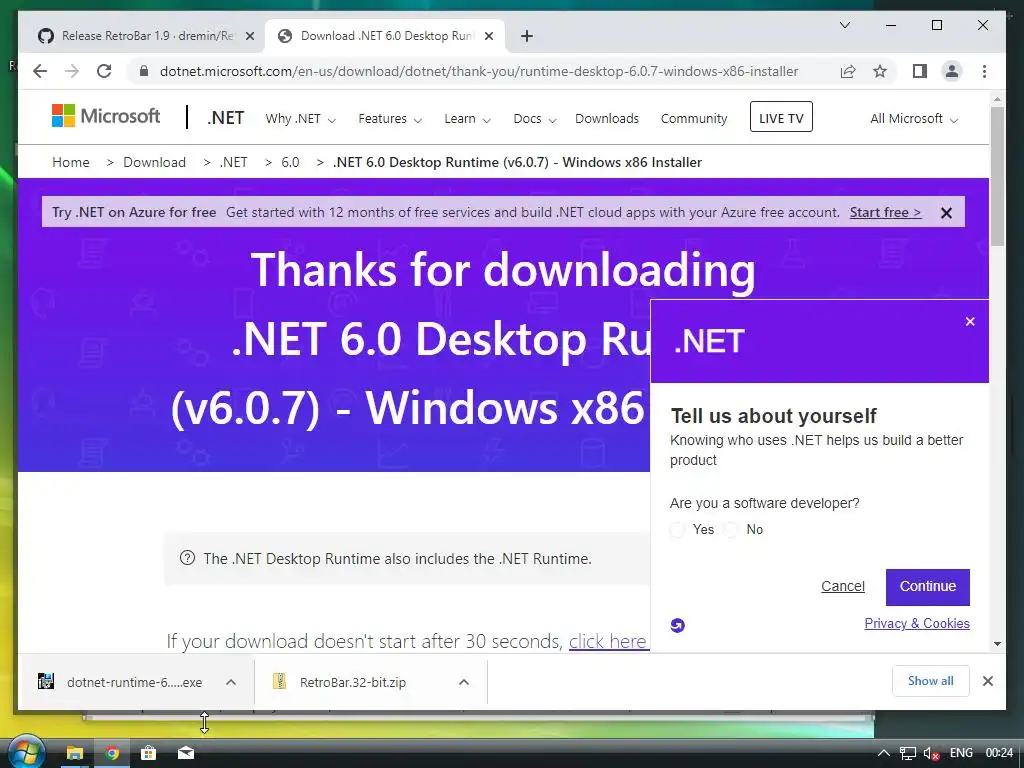
Task: Open File Explorer from the taskbar
Action: click(75, 753)
